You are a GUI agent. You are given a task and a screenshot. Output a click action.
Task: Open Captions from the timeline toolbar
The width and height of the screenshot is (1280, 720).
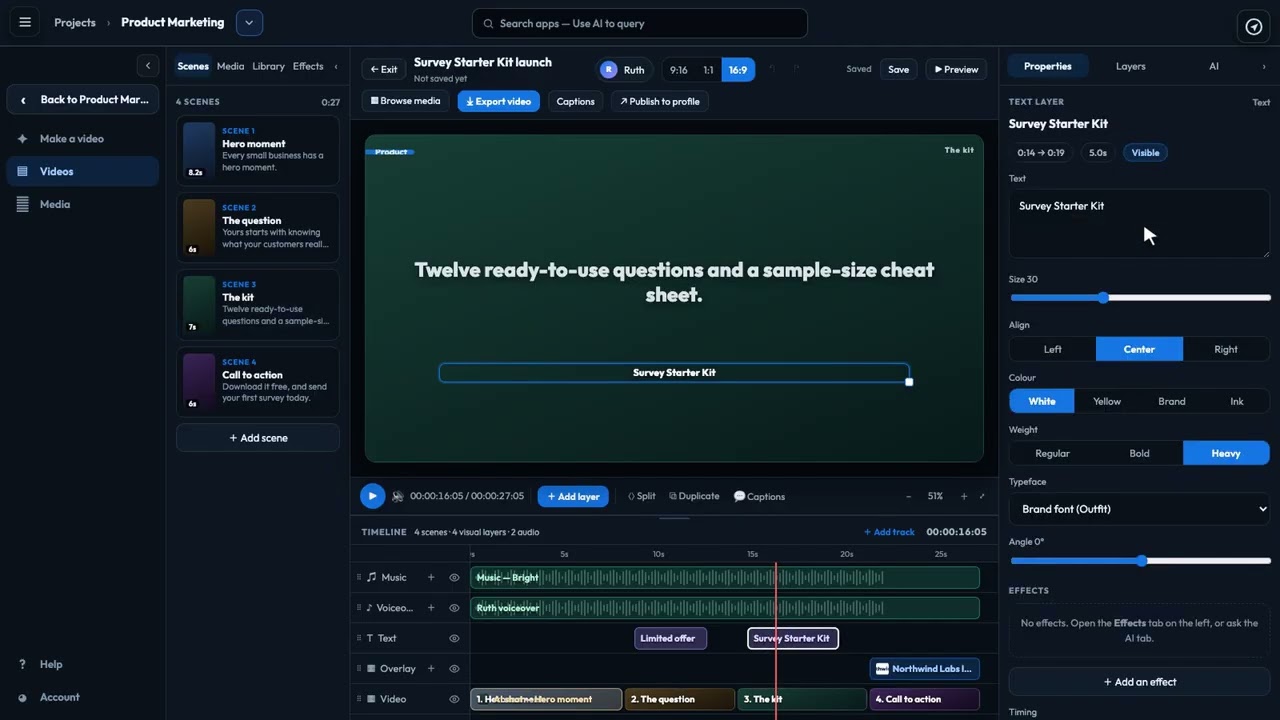[759, 496]
